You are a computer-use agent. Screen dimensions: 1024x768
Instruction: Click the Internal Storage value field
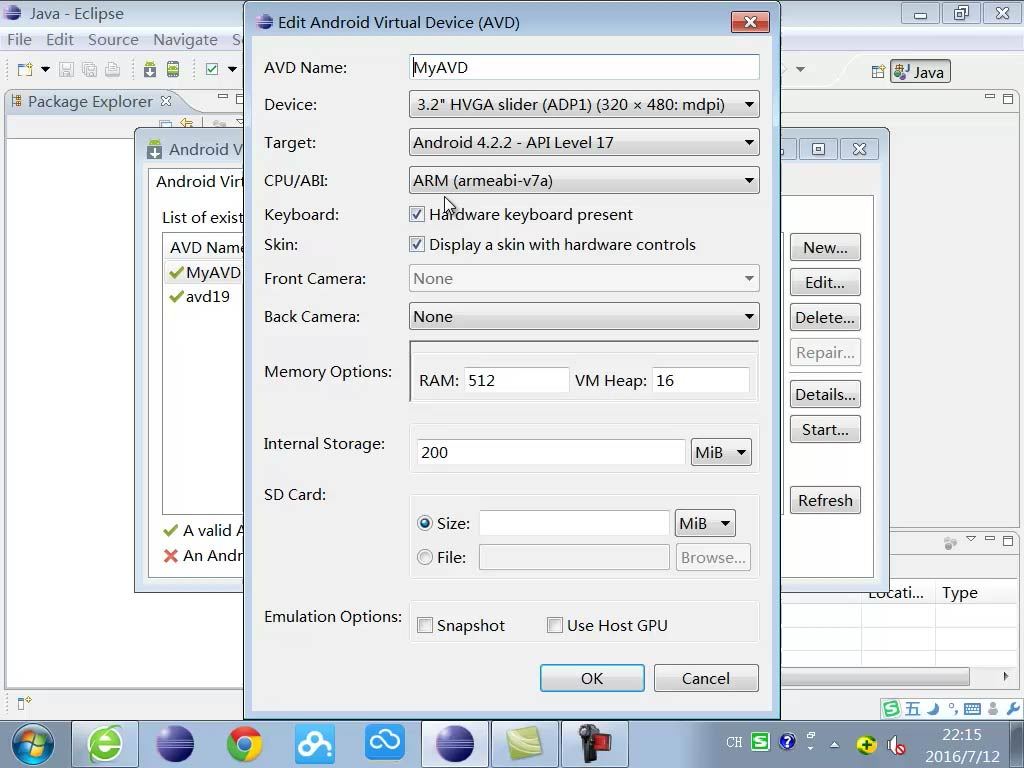tap(551, 452)
